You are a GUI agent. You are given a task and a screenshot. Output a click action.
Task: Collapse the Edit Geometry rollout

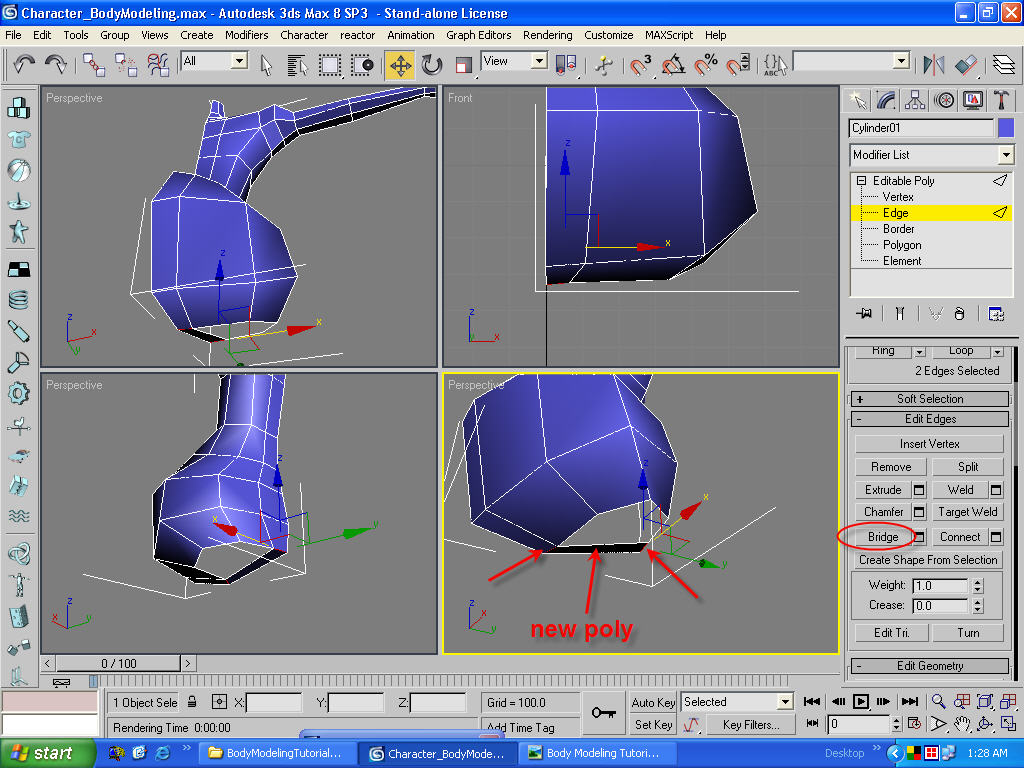click(x=930, y=666)
